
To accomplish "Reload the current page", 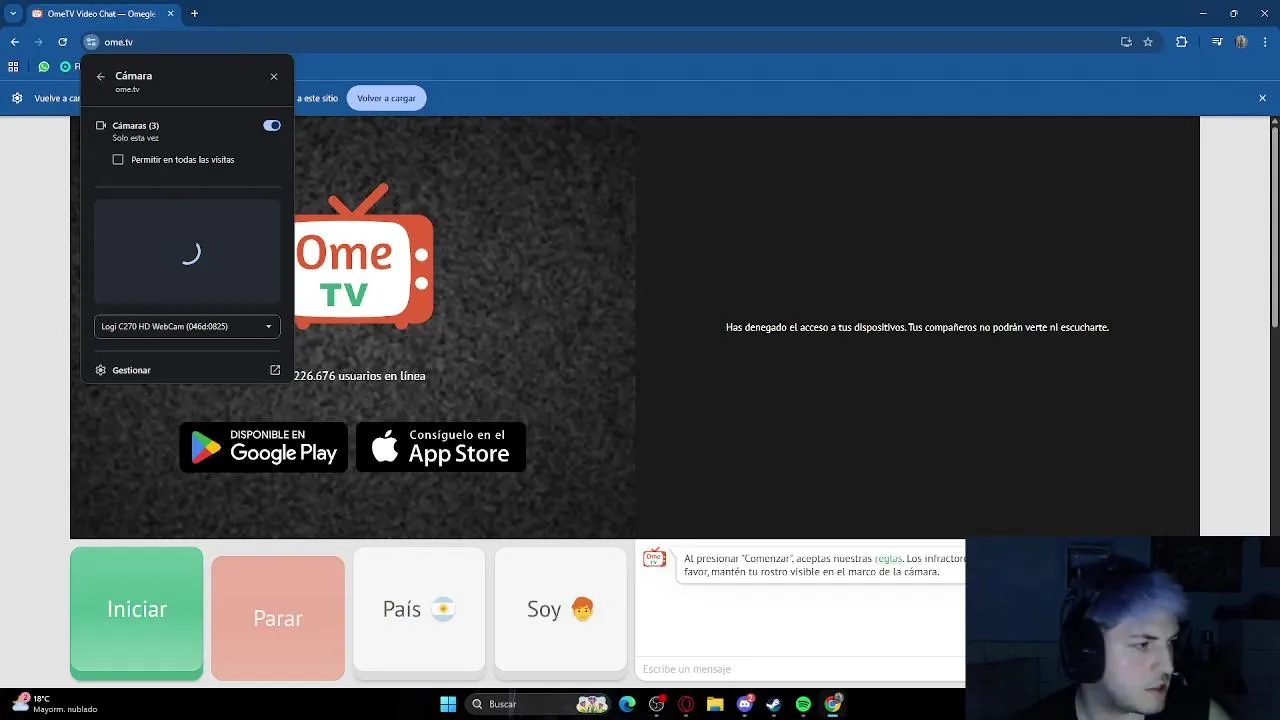I will click(x=62, y=42).
